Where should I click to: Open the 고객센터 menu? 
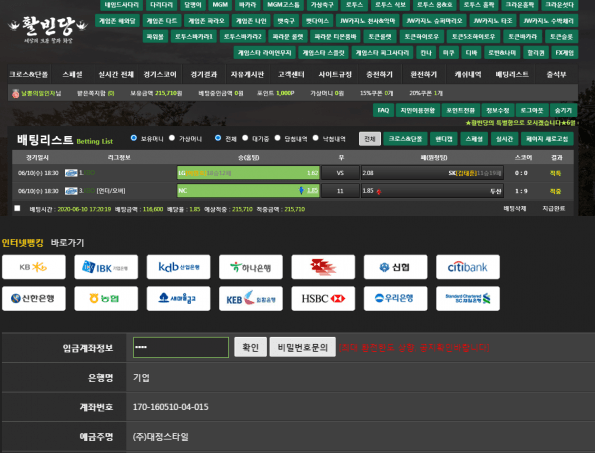tap(291, 74)
